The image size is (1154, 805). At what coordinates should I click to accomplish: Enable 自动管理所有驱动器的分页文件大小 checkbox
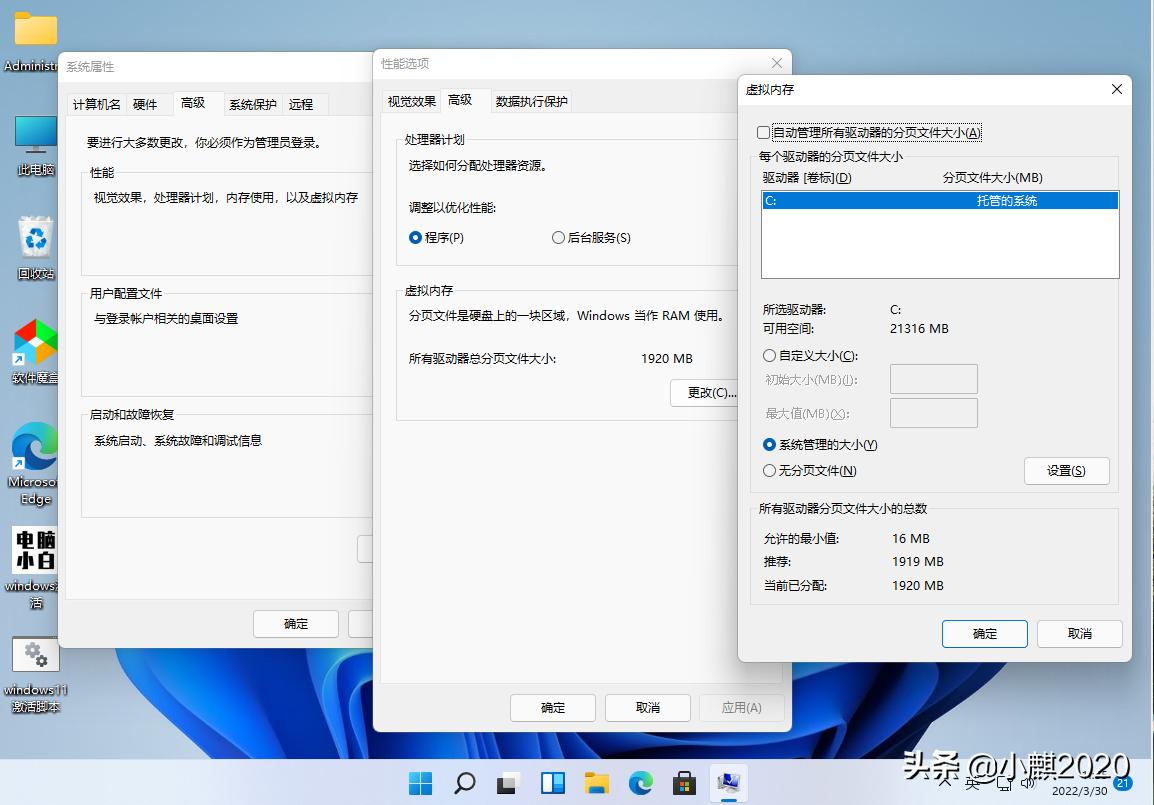coord(763,132)
